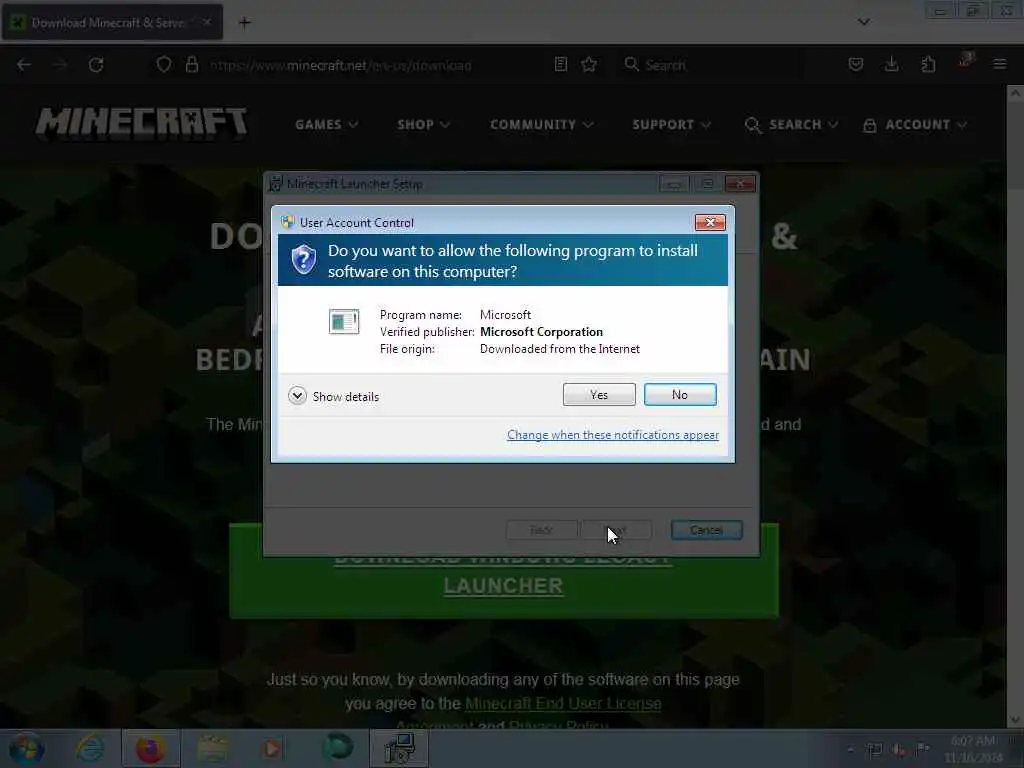This screenshot has width=1024, height=768.
Task: Switch to Firefox in taskbar
Action: click(x=150, y=748)
